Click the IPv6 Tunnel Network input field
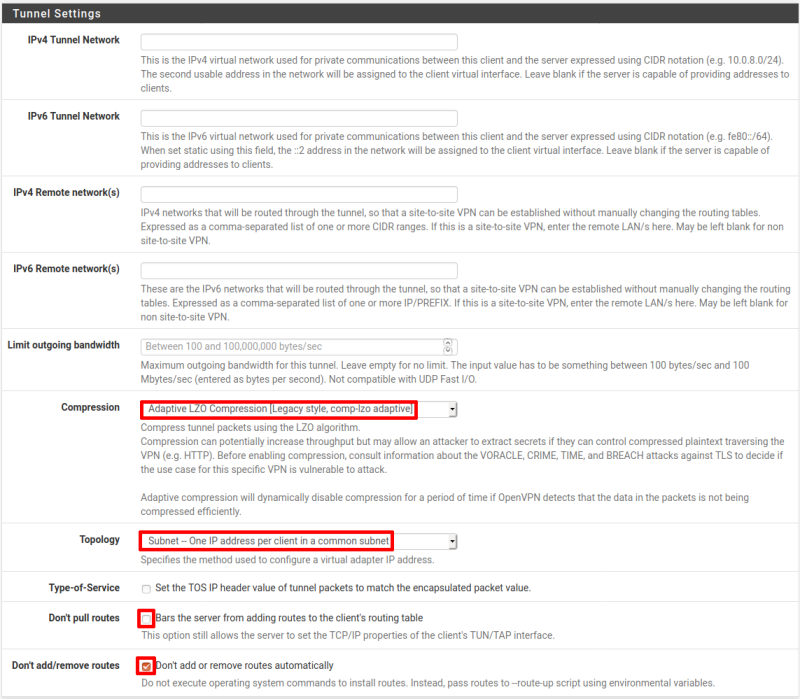800x699 pixels. (x=299, y=118)
